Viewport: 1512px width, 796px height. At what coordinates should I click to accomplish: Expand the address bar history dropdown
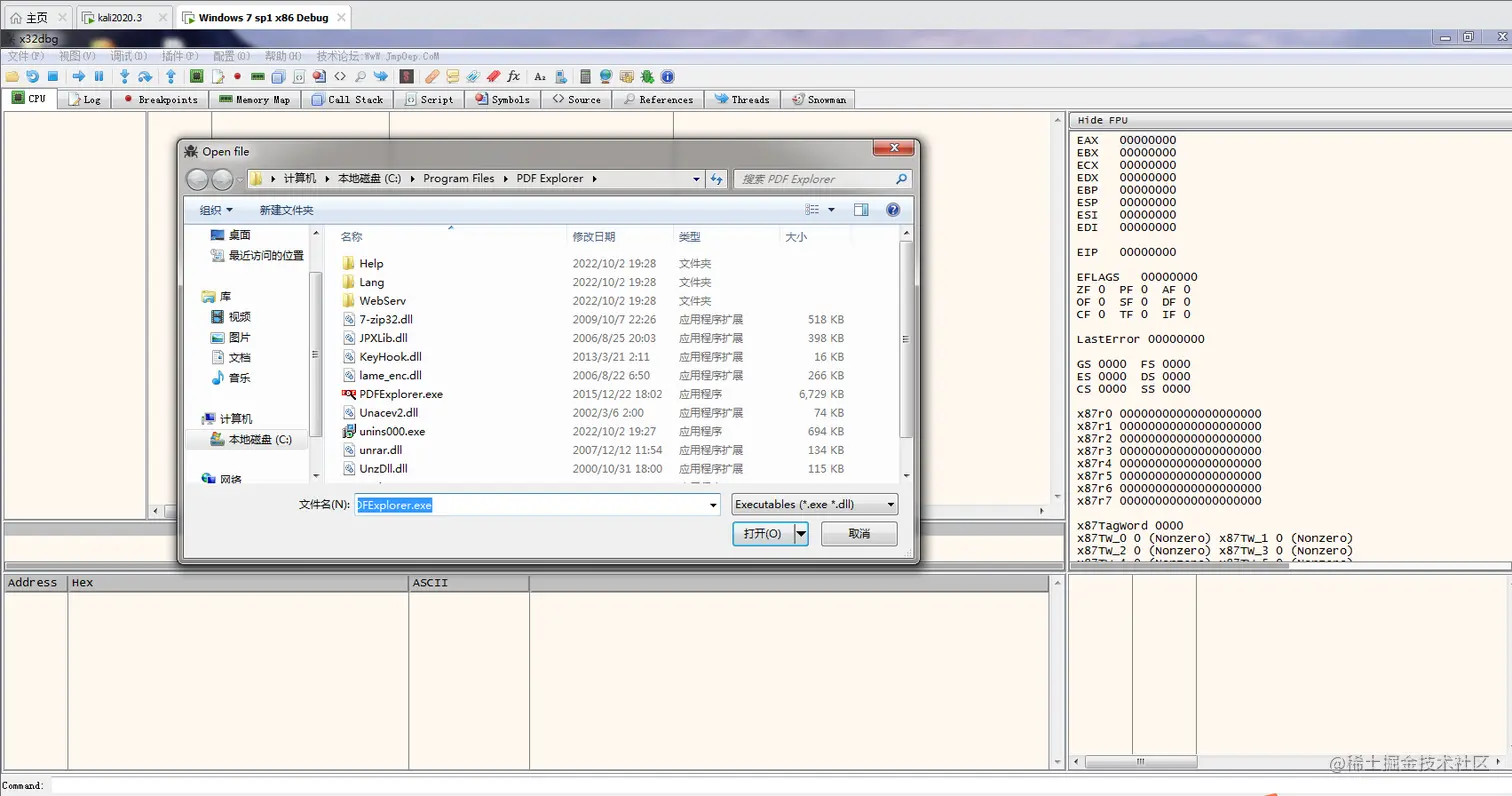point(697,179)
